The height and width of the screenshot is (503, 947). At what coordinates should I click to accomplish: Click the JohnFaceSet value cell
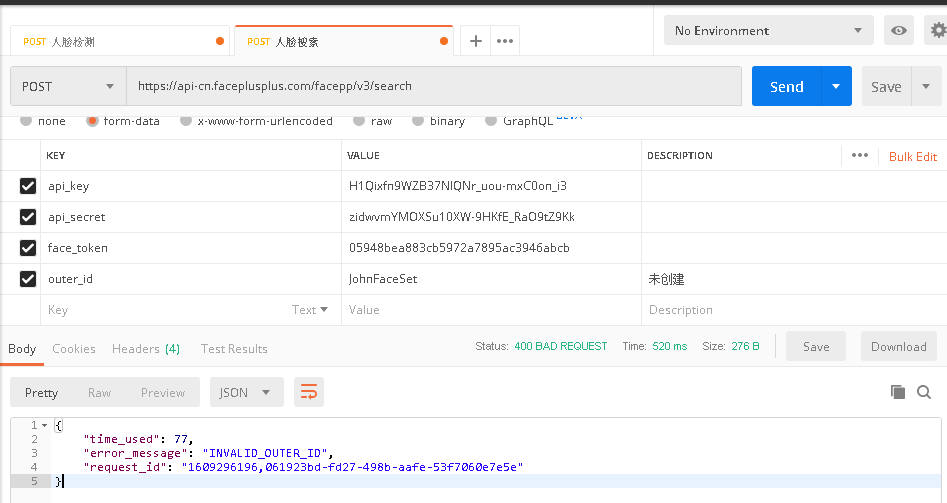tap(491, 278)
